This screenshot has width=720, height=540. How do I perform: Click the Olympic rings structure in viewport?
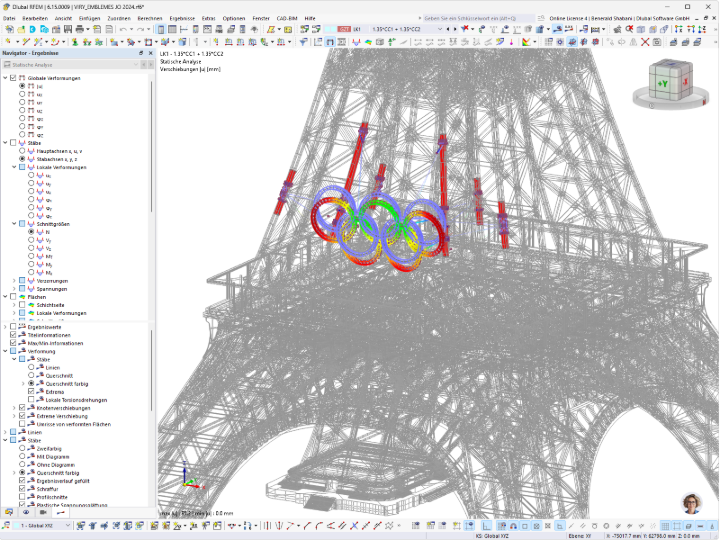click(379, 230)
